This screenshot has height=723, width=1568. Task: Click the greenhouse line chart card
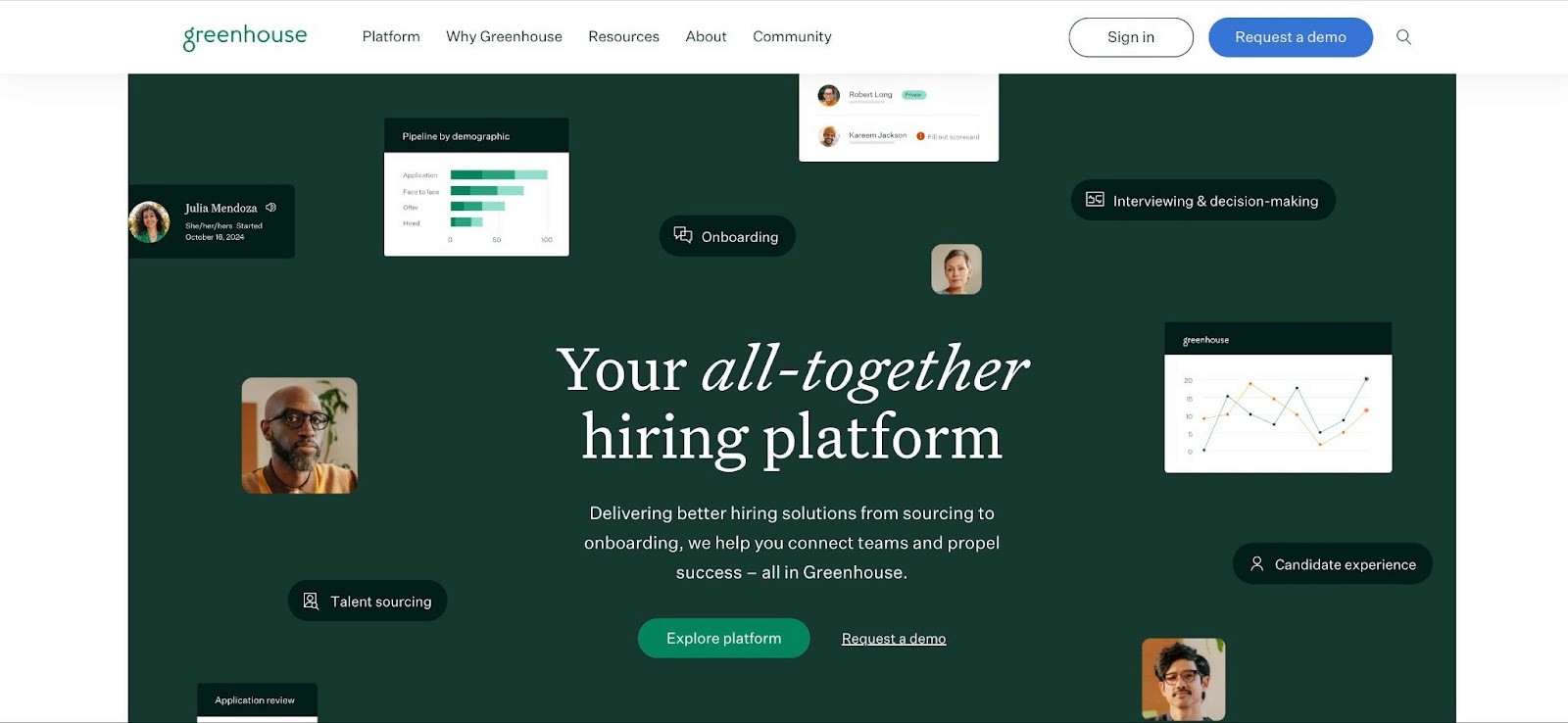[1278, 398]
